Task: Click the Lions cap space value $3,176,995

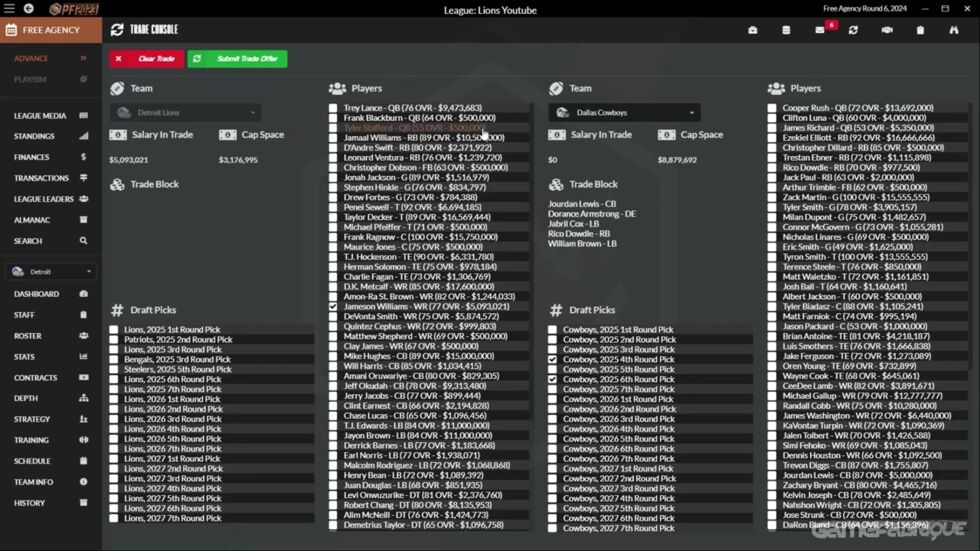Action: (x=238, y=160)
